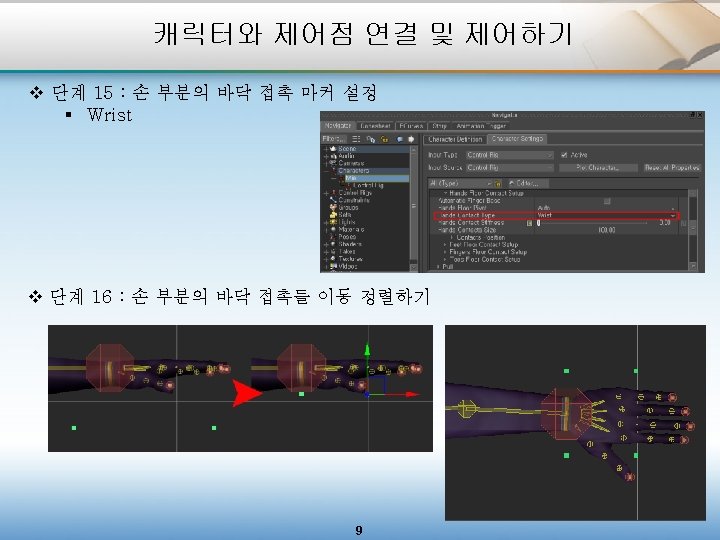Click the scene tree vertical scrollbar
Viewport: 720px width, 540px height.
point(413,207)
